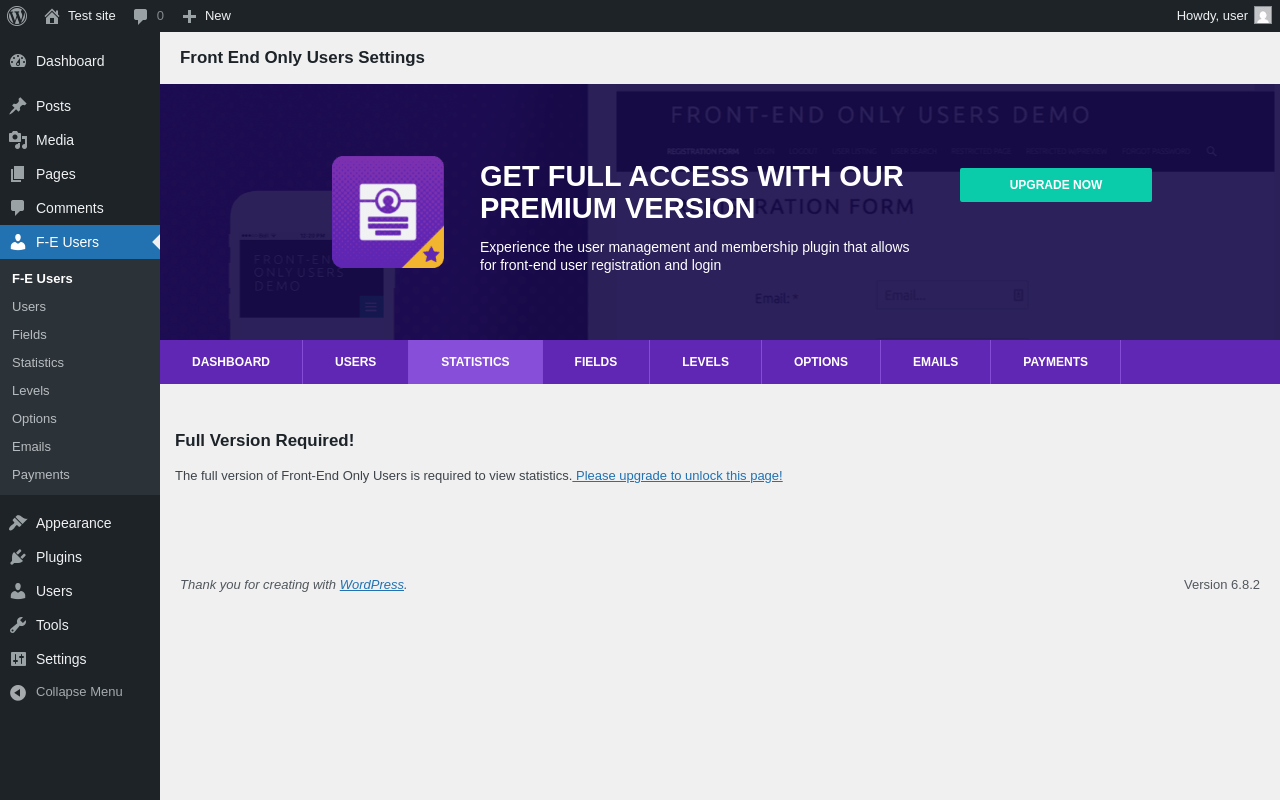Open the Media library menu label
1280x800 pixels.
(x=55, y=140)
